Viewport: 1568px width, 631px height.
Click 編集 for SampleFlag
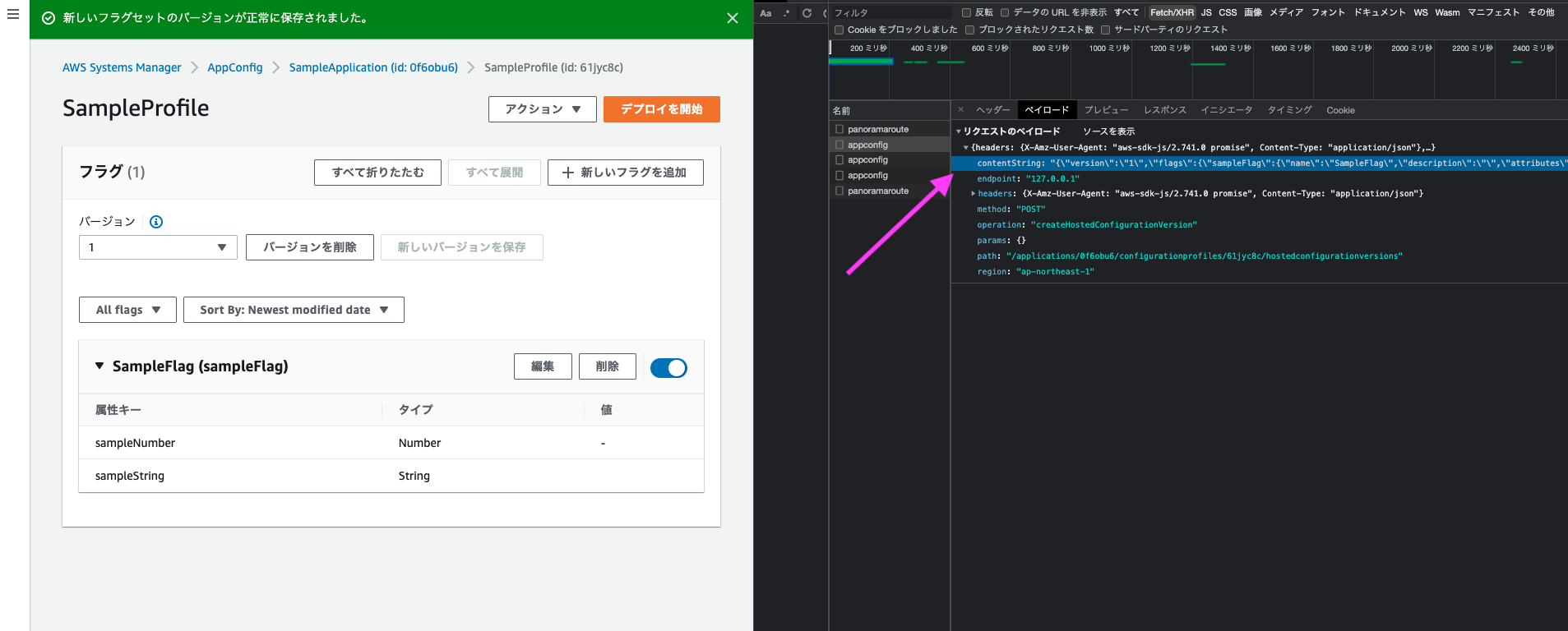(543, 366)
